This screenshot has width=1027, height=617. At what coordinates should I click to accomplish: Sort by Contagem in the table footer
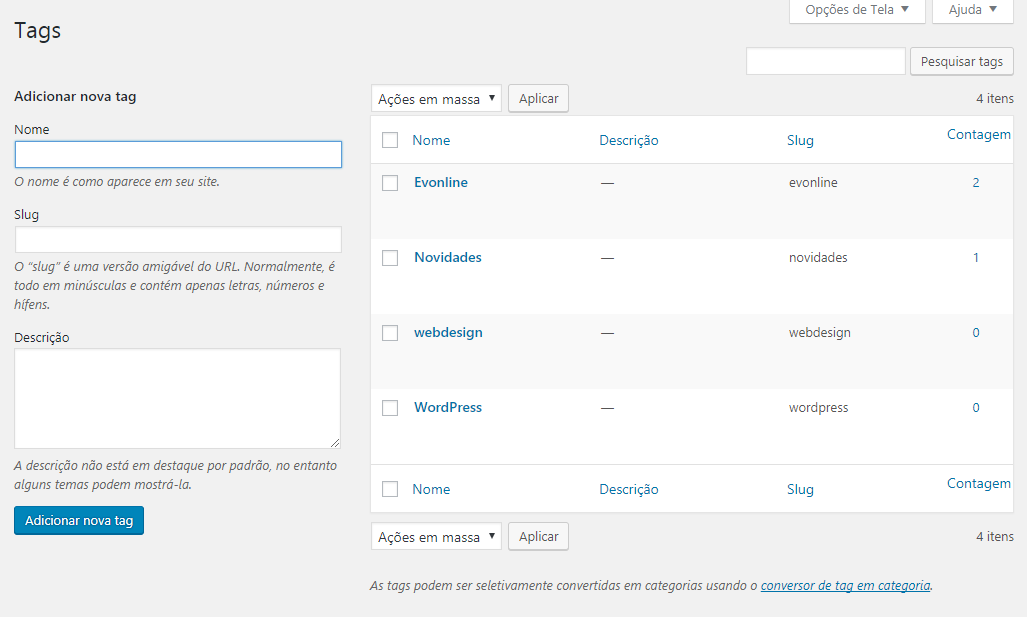point(979,483)
